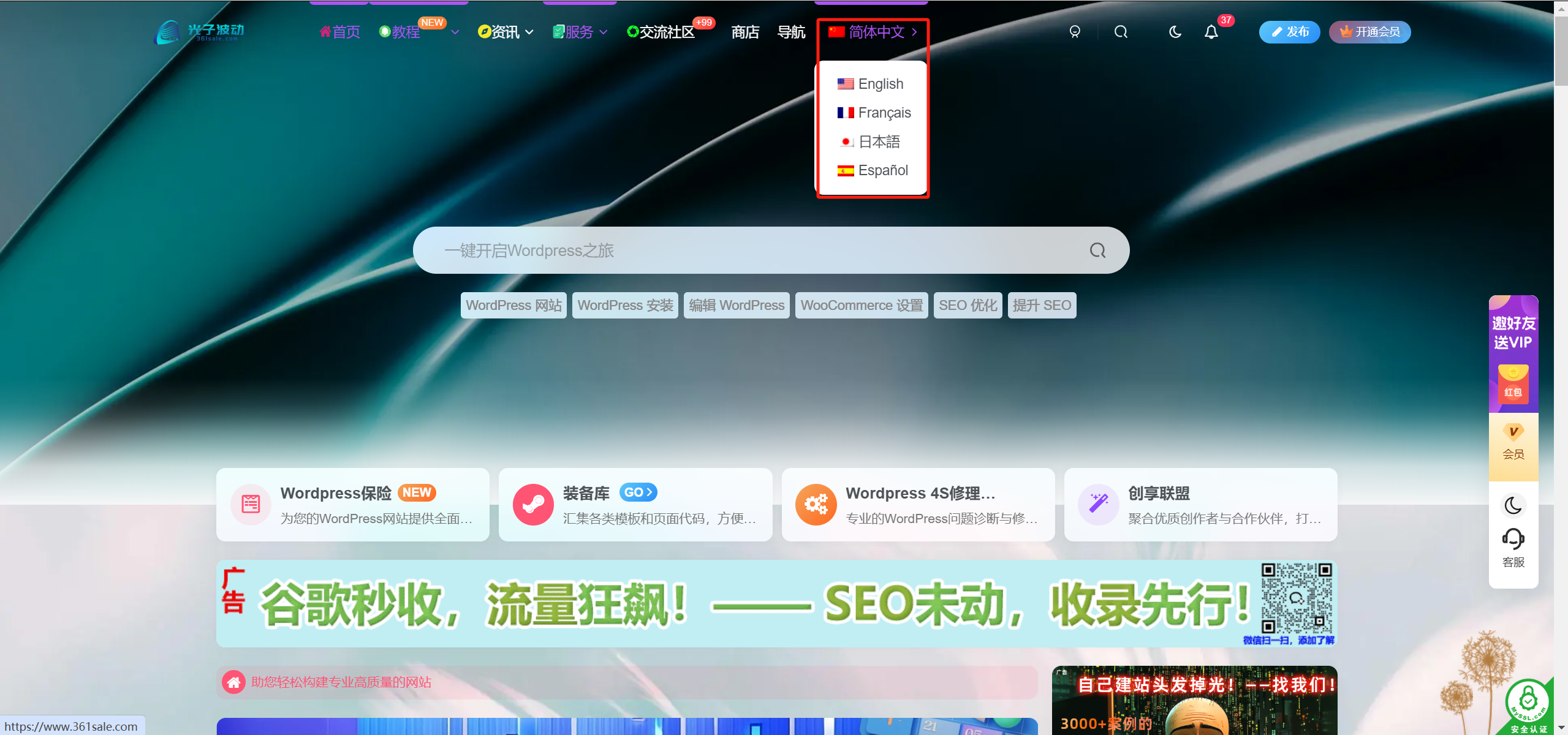Expand the 教程 dropdown menu
The image size is (1568, 735).
tap(455, 32)
